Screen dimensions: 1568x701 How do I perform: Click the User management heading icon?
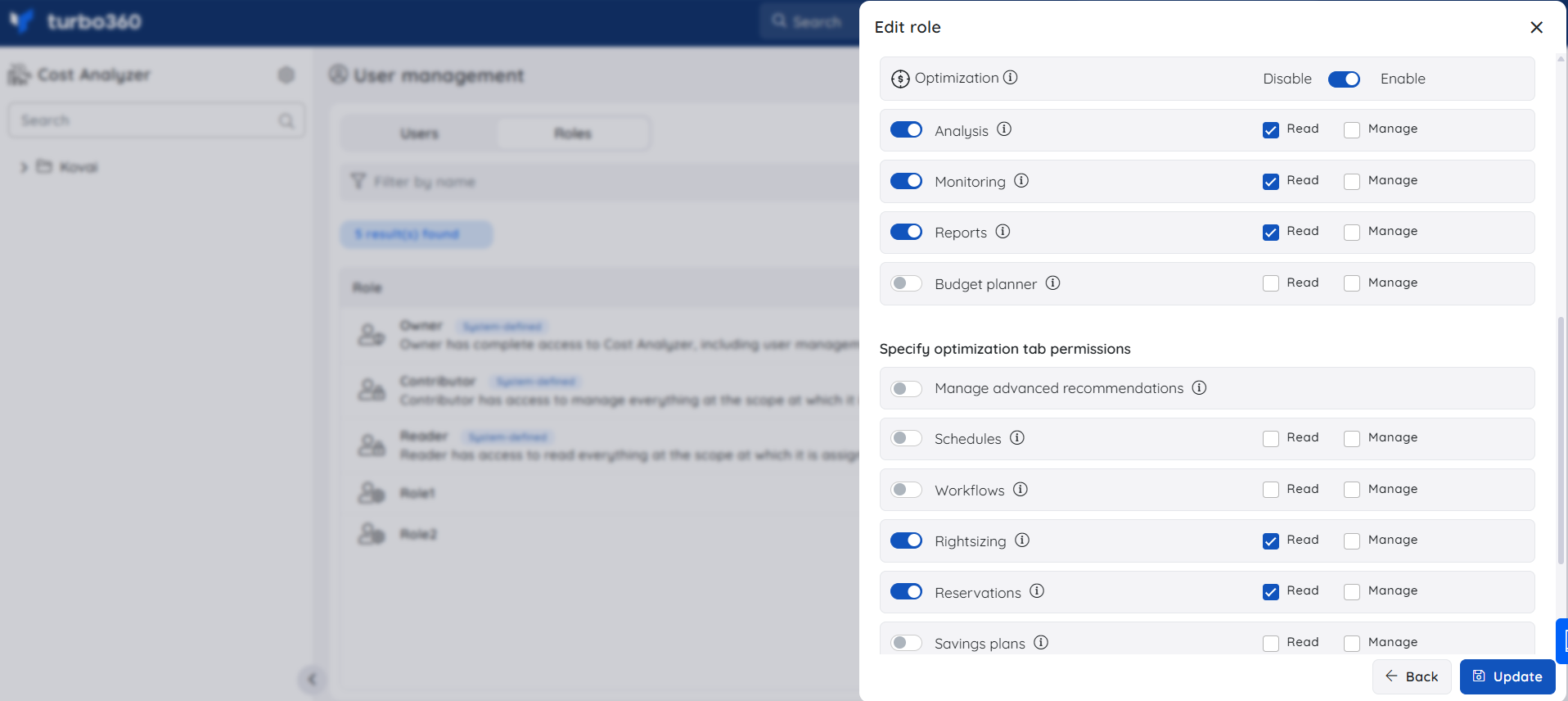[x=338, y=75]
